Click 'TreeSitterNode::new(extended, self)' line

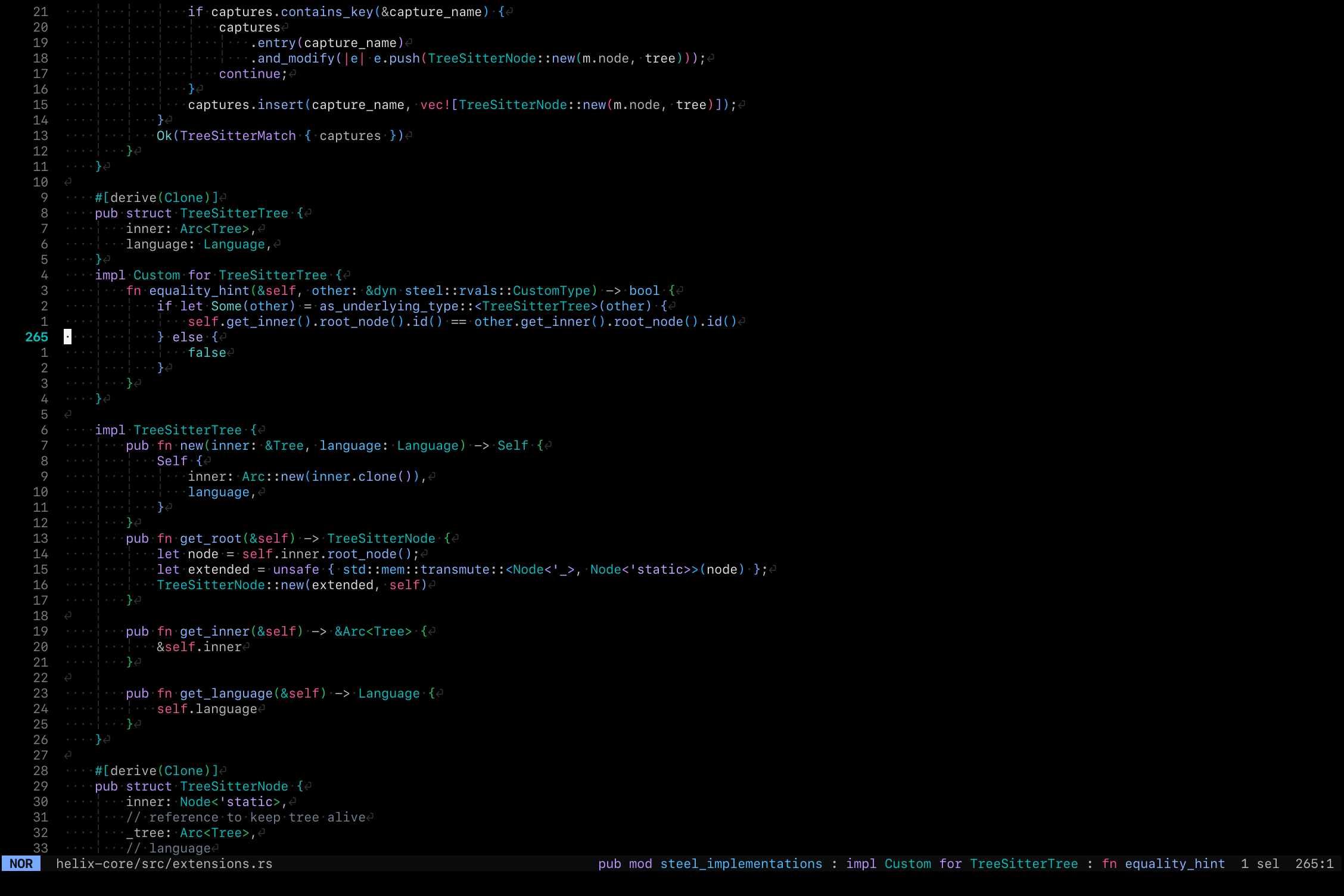(x=293, y=585)
